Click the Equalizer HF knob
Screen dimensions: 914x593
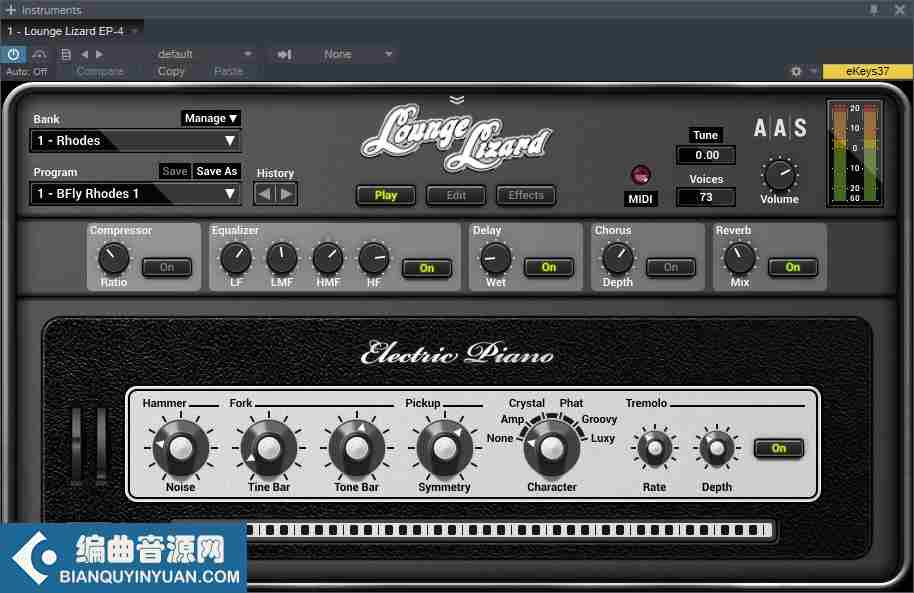374,258
